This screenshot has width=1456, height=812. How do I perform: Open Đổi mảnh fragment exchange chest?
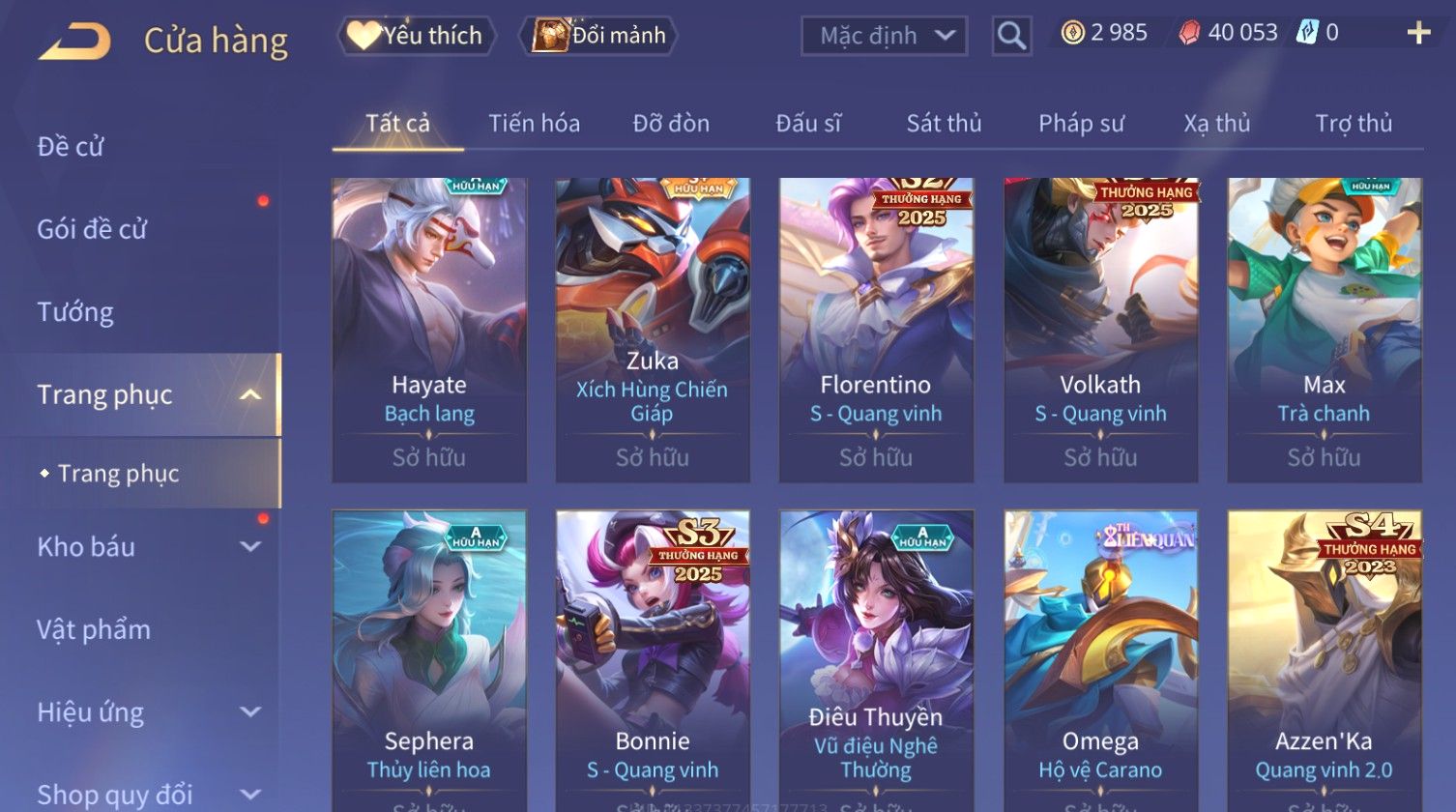tap(598, 36)
